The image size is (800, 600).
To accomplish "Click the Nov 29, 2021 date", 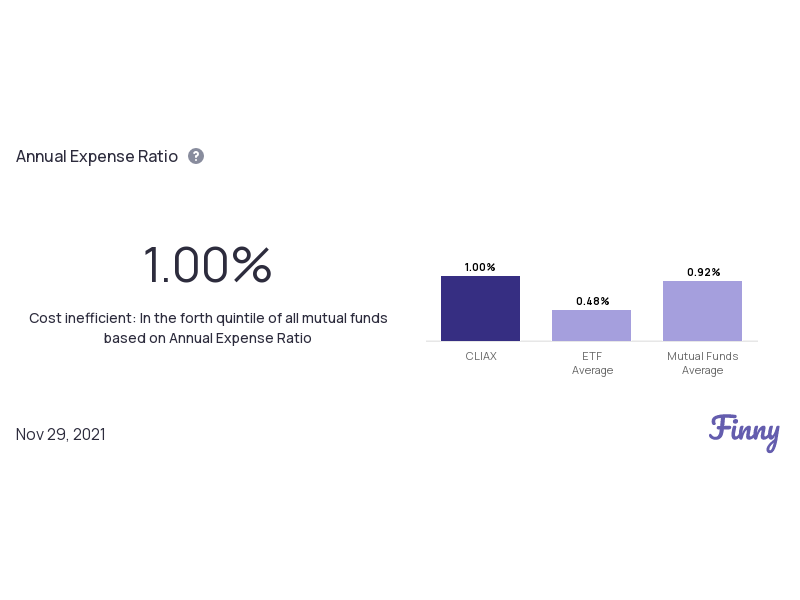I will 61,434.
